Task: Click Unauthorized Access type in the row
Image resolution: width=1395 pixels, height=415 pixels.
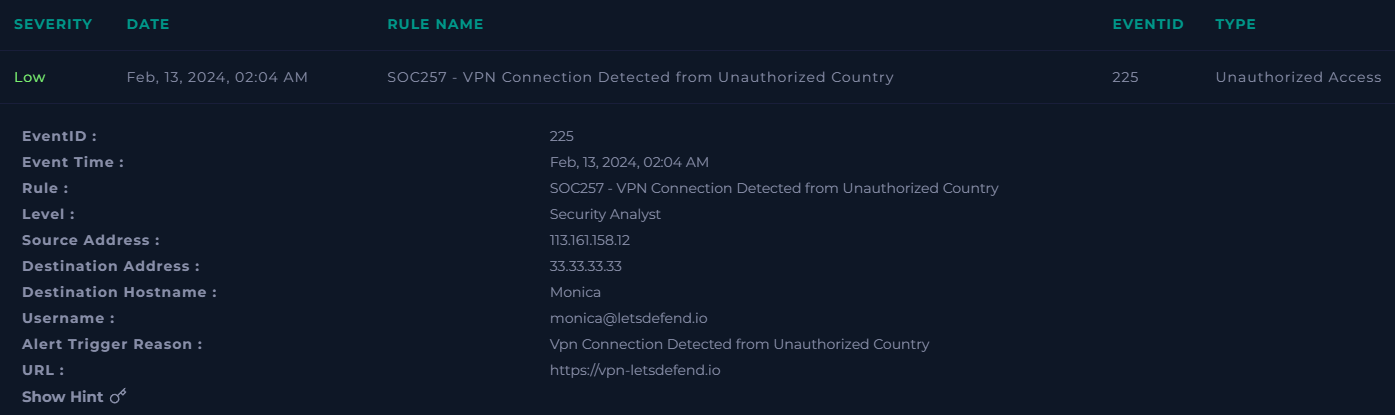Action: (x=1298, y=77)
